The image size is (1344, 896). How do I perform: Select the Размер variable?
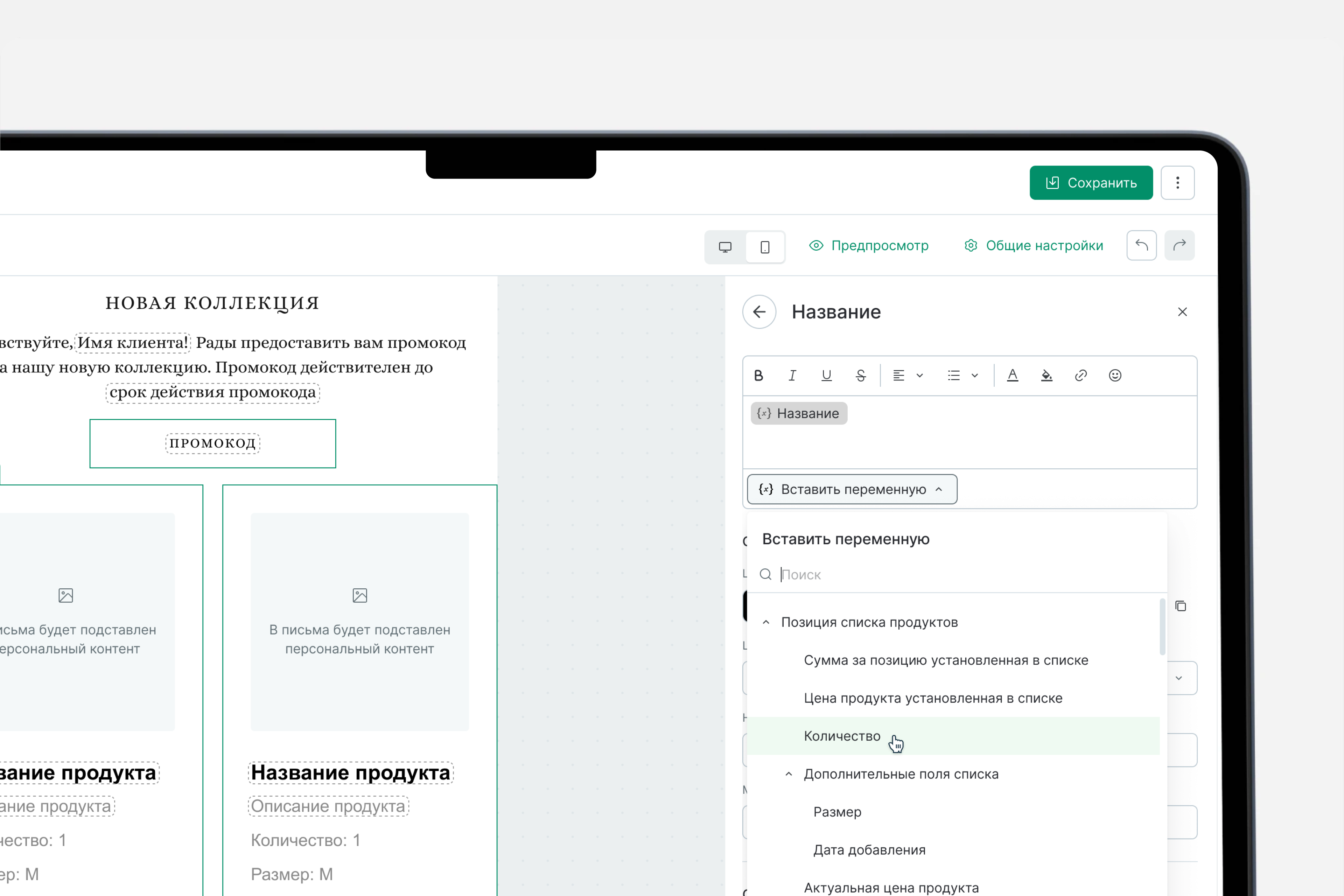pos(953,811)
